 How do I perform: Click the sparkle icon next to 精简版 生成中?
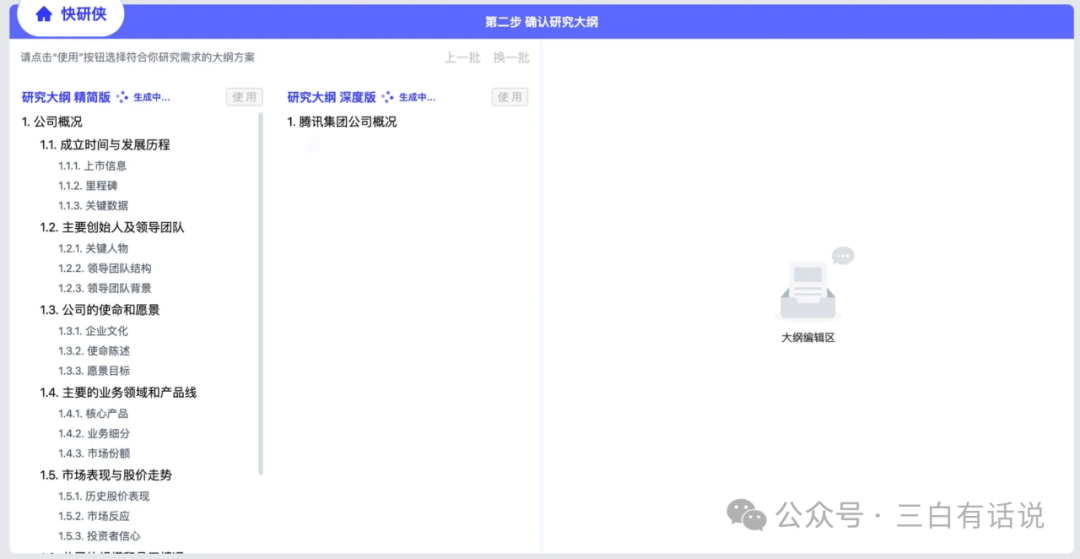[122, 97]
